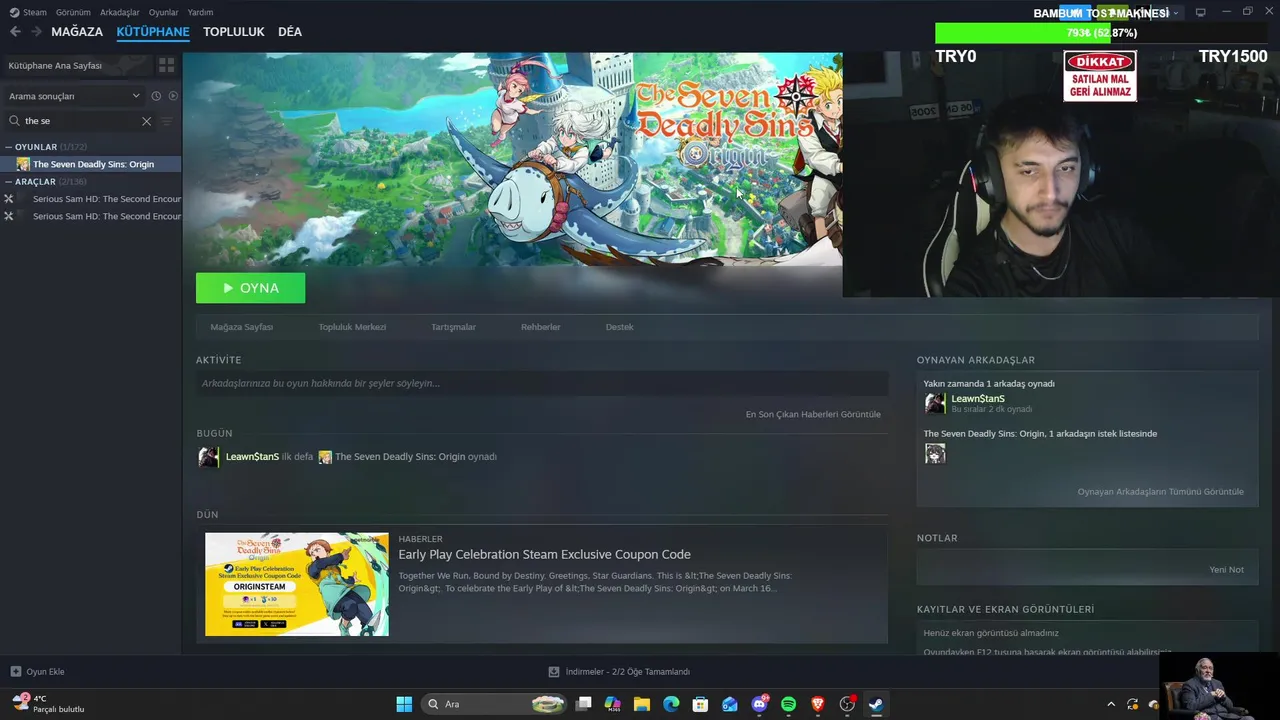Sort by recent activity clock icon
Image resolution: width=1280 pixels, height=720 pixels.
click(x=156, y=96)
